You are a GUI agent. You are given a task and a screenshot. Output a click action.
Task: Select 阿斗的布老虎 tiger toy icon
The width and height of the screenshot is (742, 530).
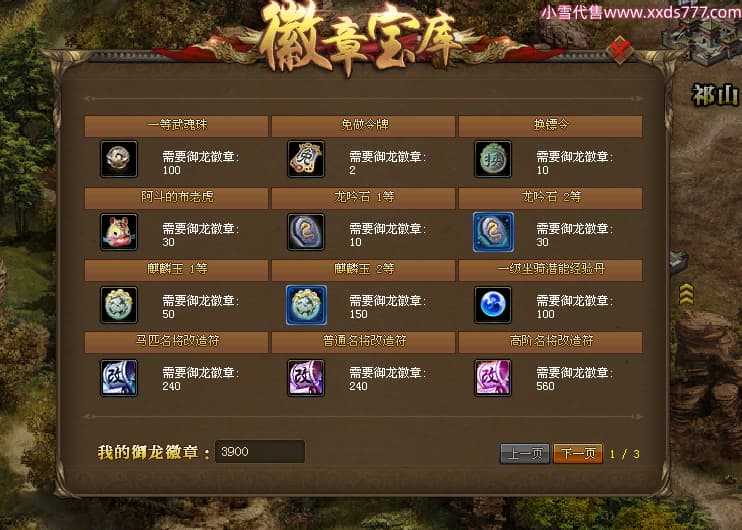coord(119,232)
